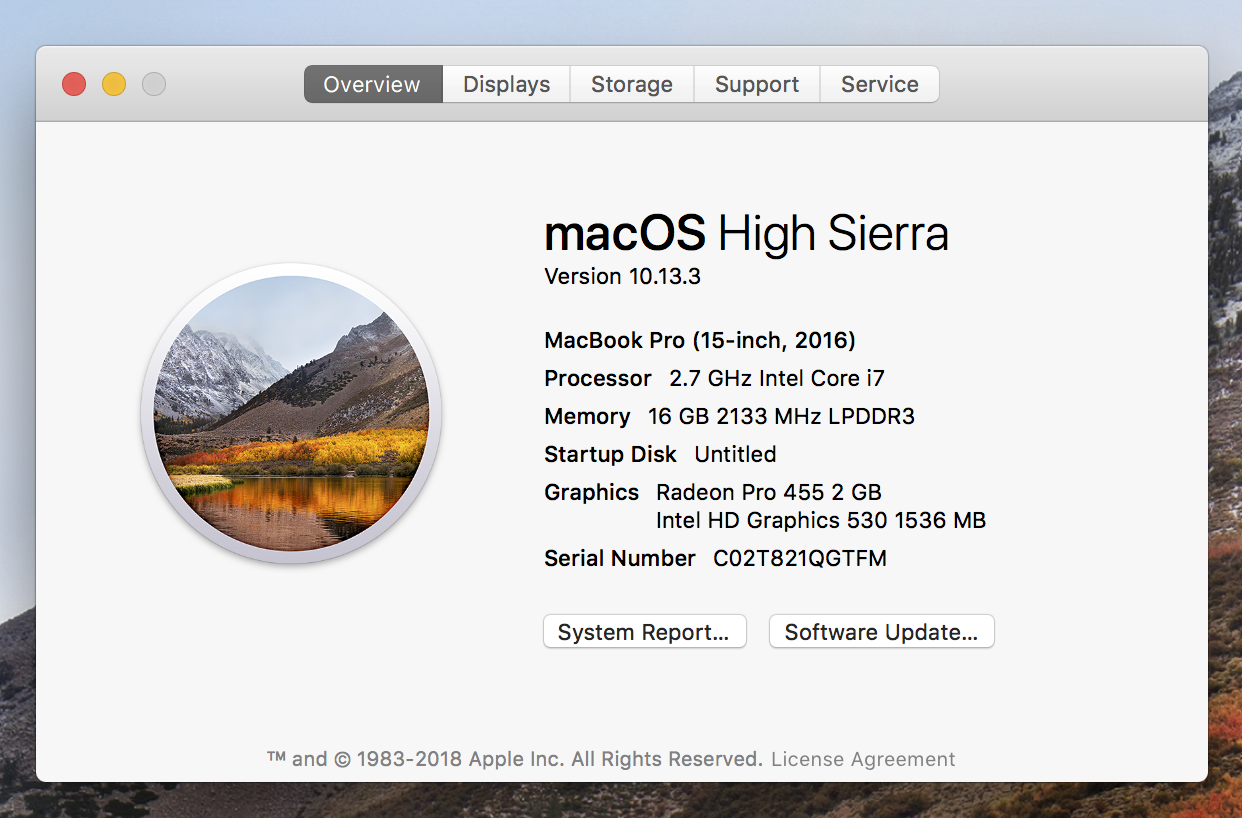1242x818 pixels.
Task: Minimize the window with the yellow button
Action: (x=114, y=85)
